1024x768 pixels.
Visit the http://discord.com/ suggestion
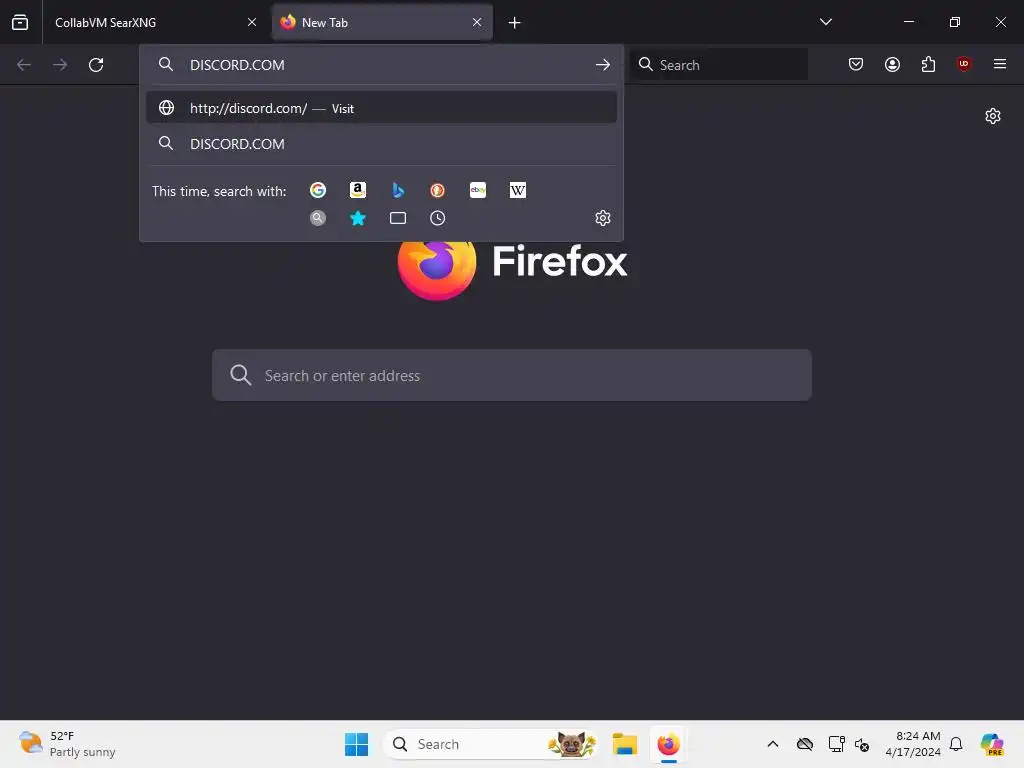pos(381,108)
